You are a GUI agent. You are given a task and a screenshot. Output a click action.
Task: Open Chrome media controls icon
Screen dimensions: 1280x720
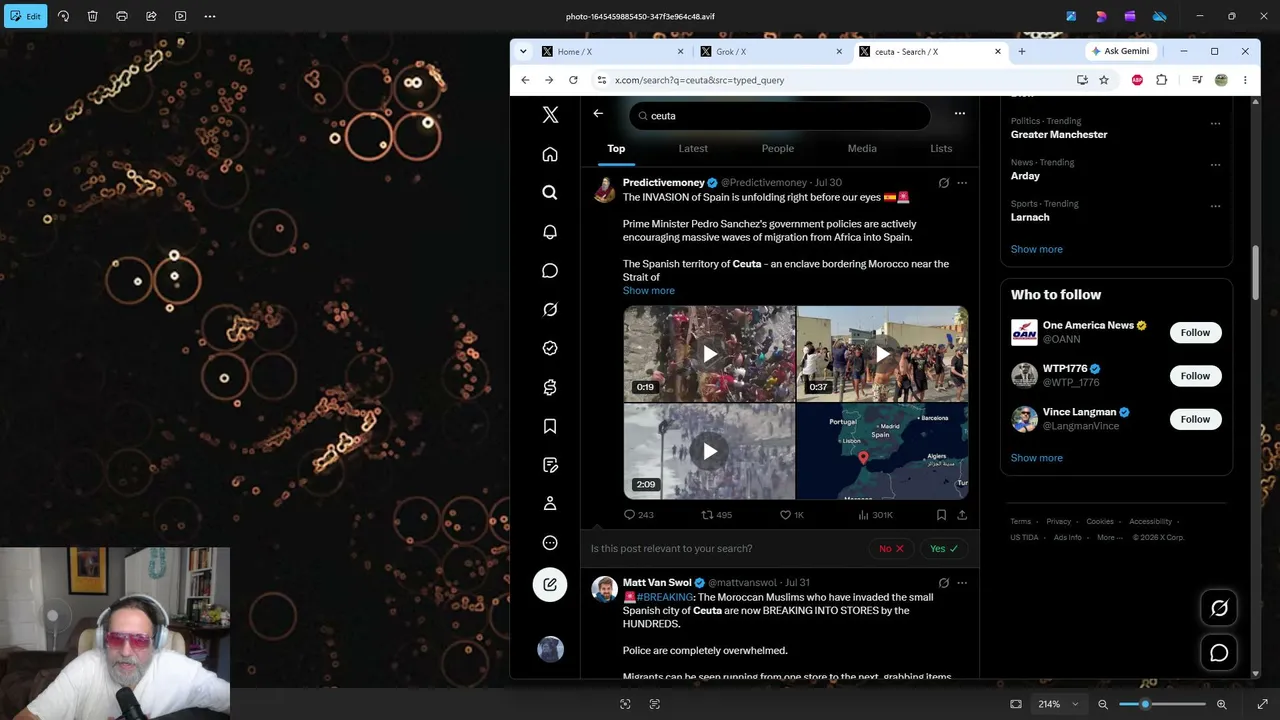point(1197,80)
